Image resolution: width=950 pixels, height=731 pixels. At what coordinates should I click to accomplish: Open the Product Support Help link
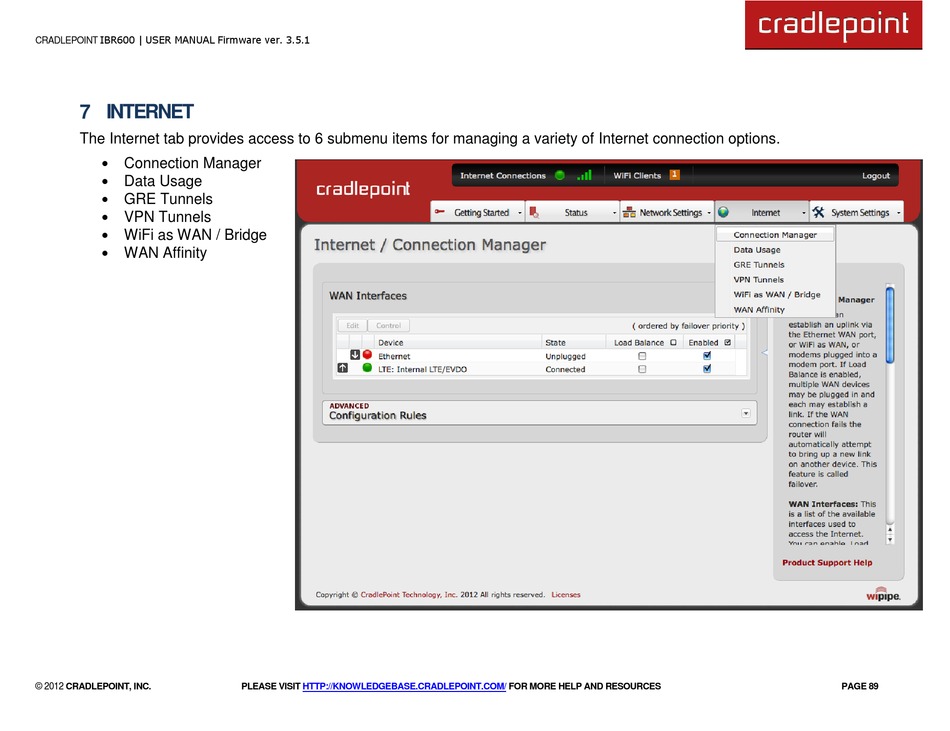827,563
